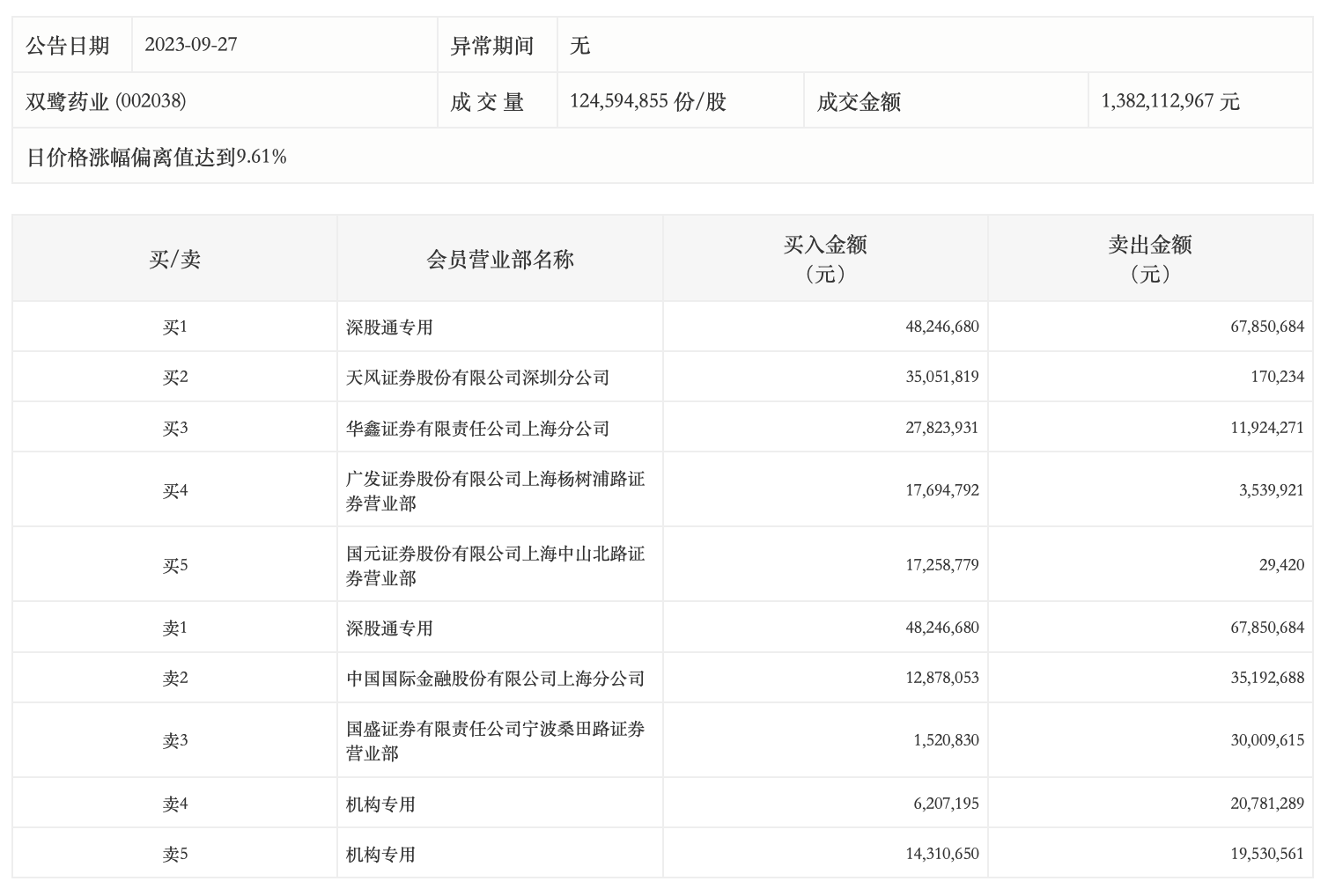
Task: Click the announcement date 2023-09-27
Action: [x=191, y=45]
